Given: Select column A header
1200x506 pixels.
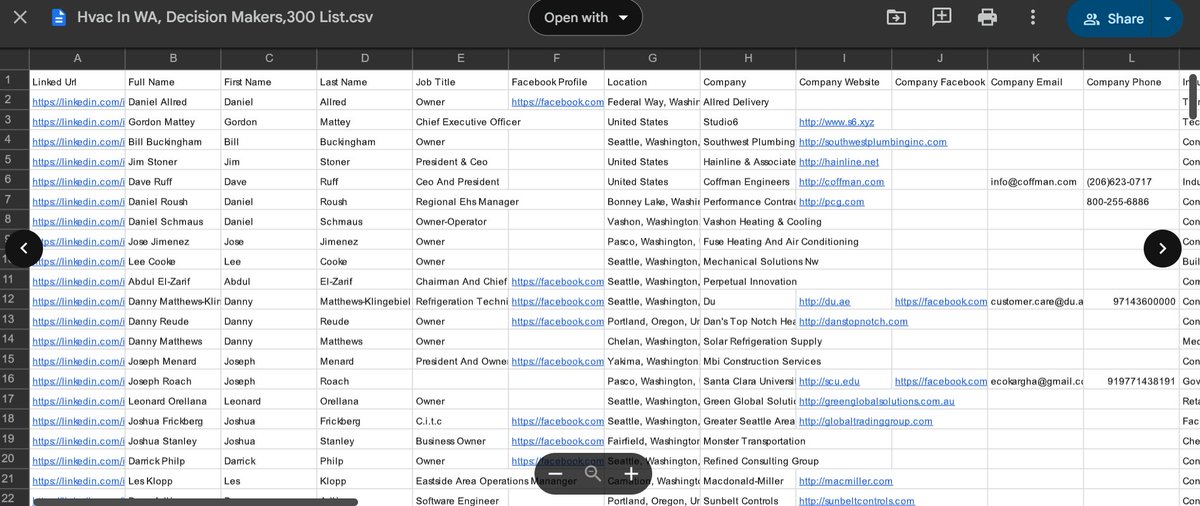Looking at the screenshot, I should pos(77,58).
